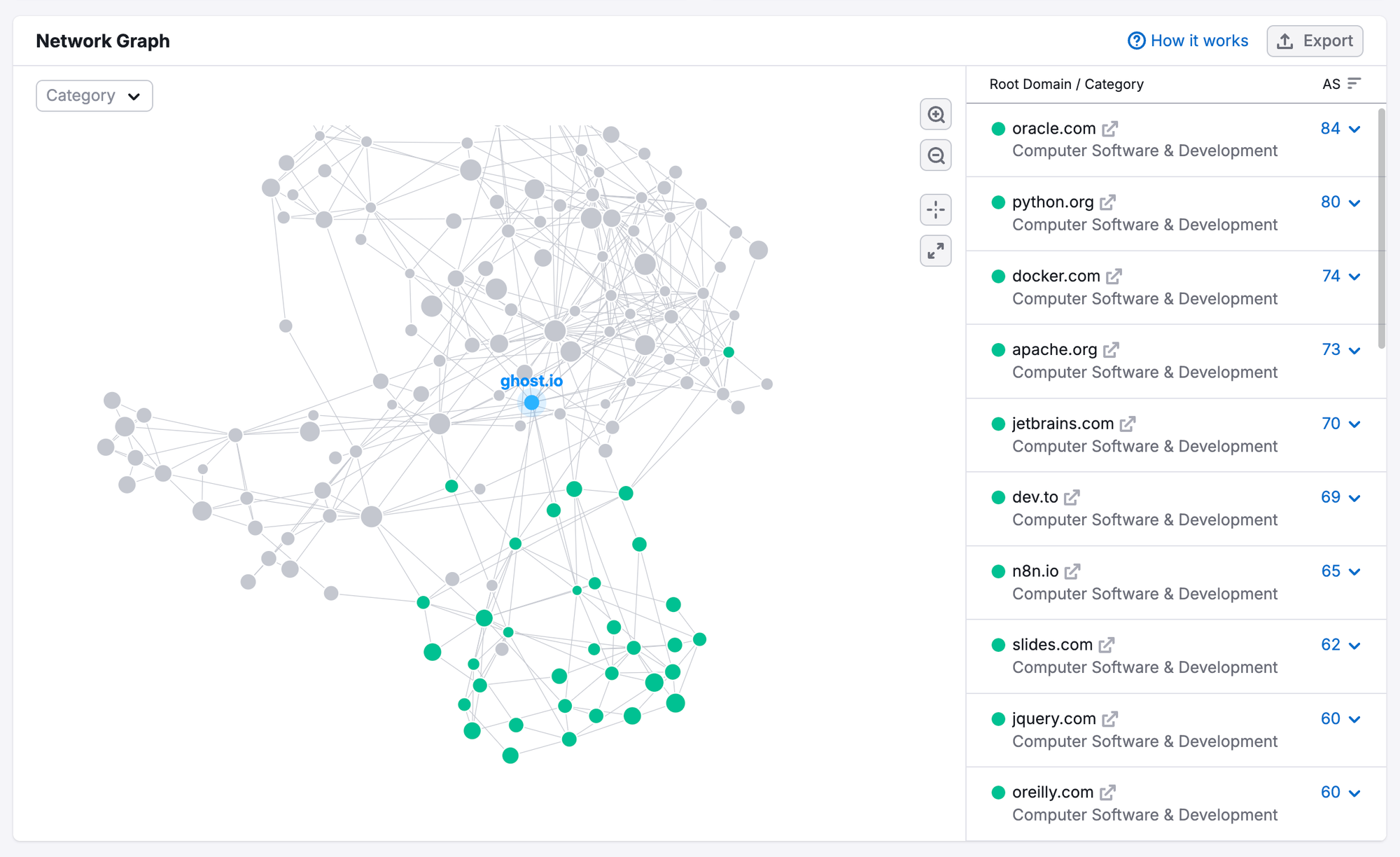Open the dev.to external link icon
This screenshot has width=1400, height=857.
pyautogui.click(x=1072, y=497)
